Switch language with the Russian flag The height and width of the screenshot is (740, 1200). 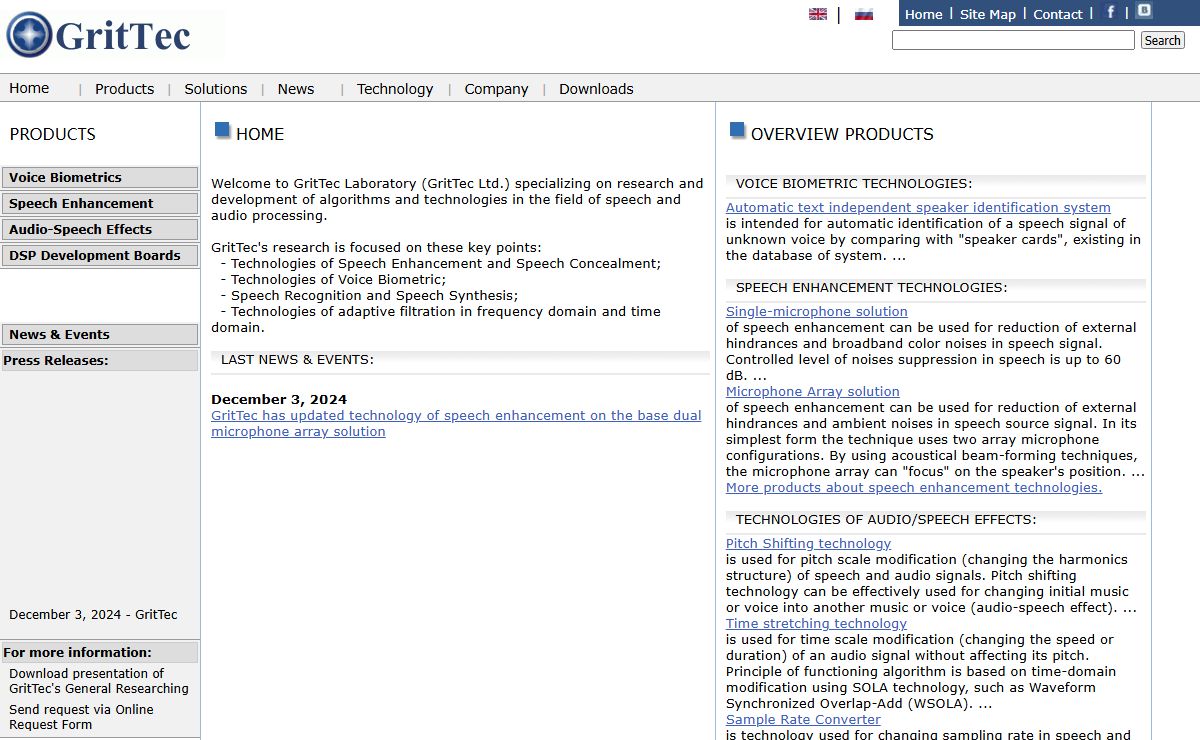864,14
